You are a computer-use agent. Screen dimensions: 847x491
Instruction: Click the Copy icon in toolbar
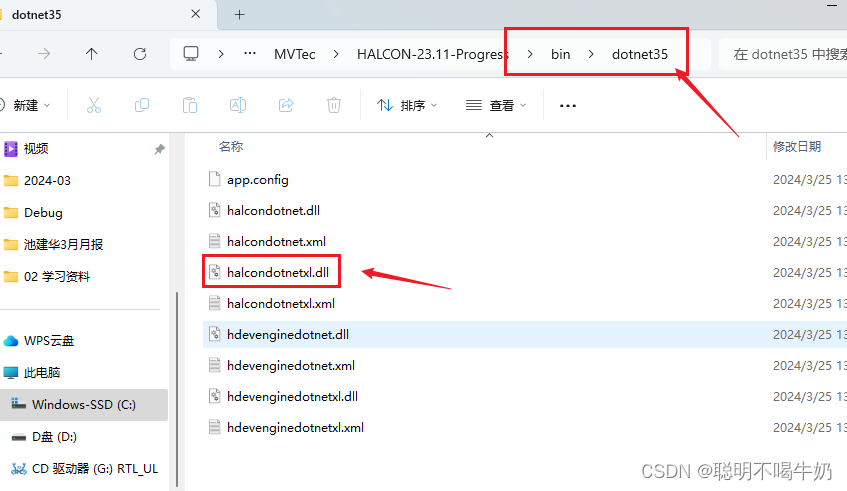pyautogui.click(x=142, y=105)
